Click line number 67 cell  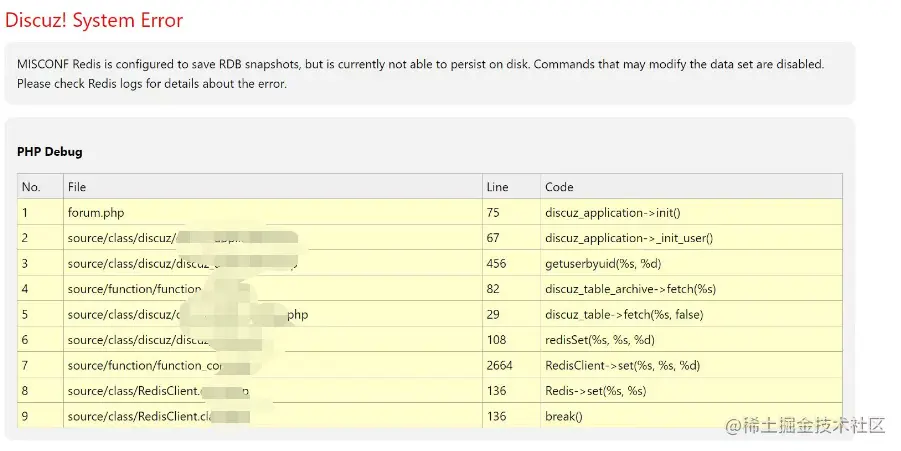(511, 237)
